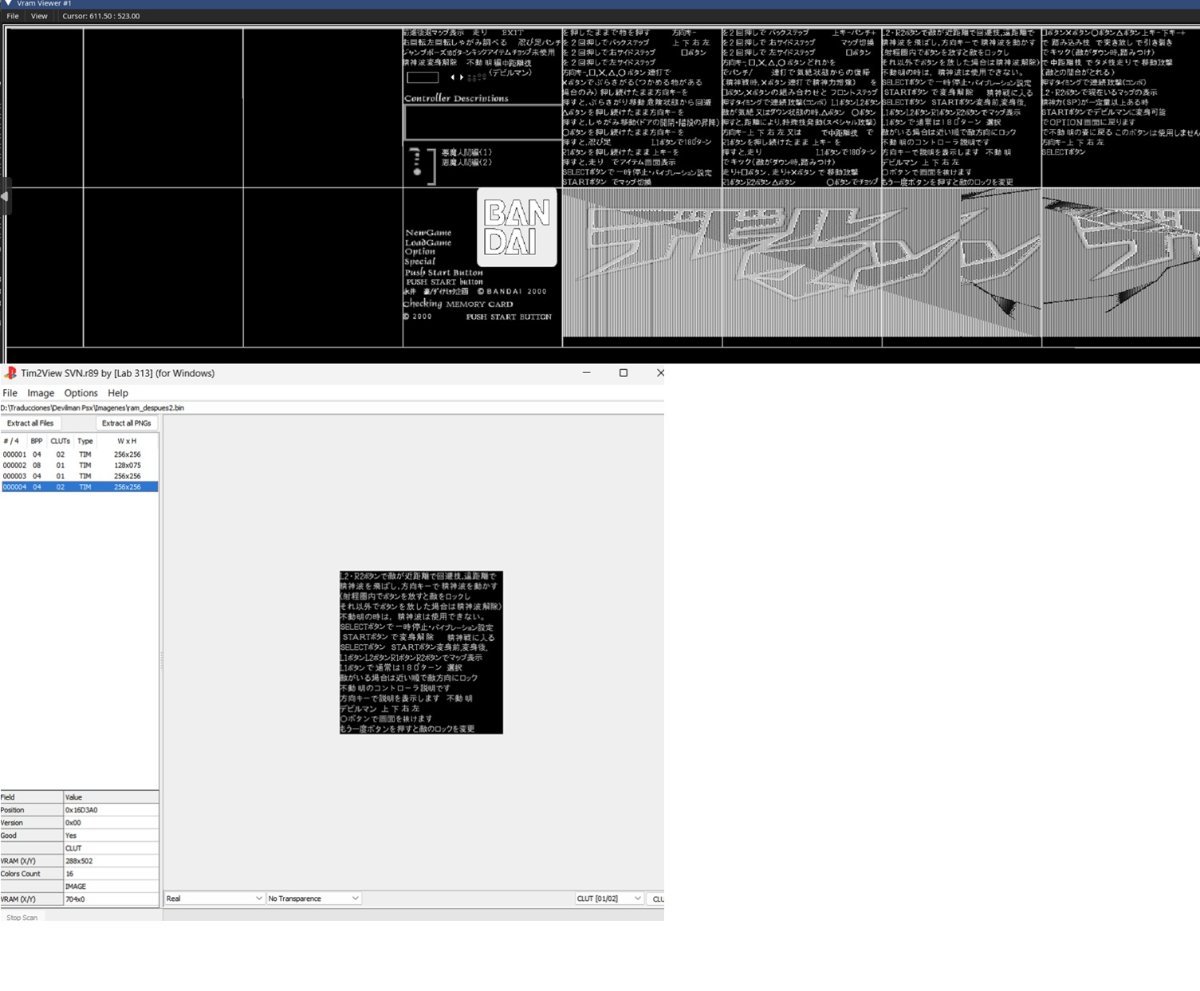Open the Help menu in Tim2View
Image resolution: width=1200 pixels, height=991 pixels.
(x=117, y=393)
